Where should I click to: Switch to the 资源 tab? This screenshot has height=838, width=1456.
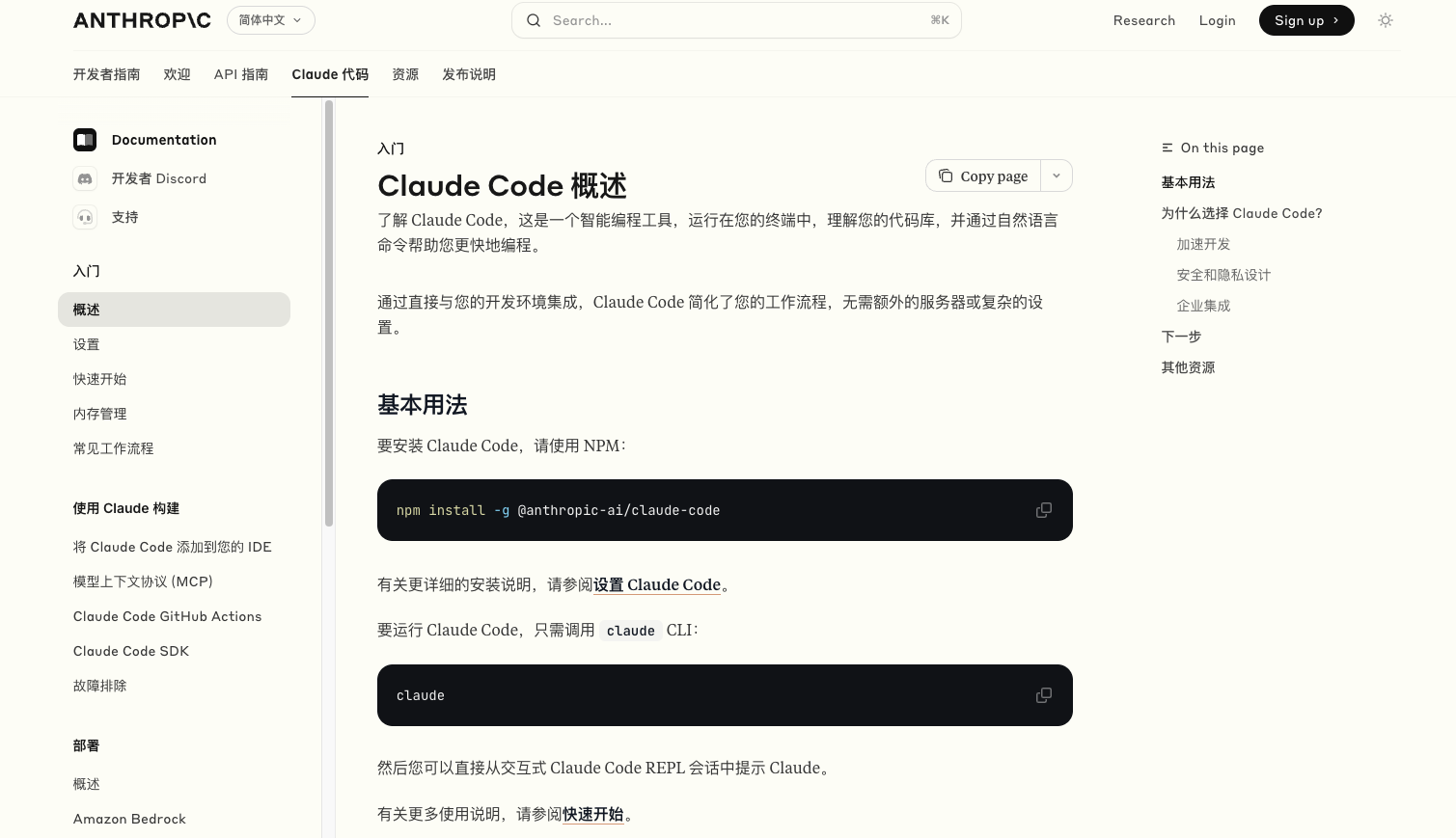405,74
